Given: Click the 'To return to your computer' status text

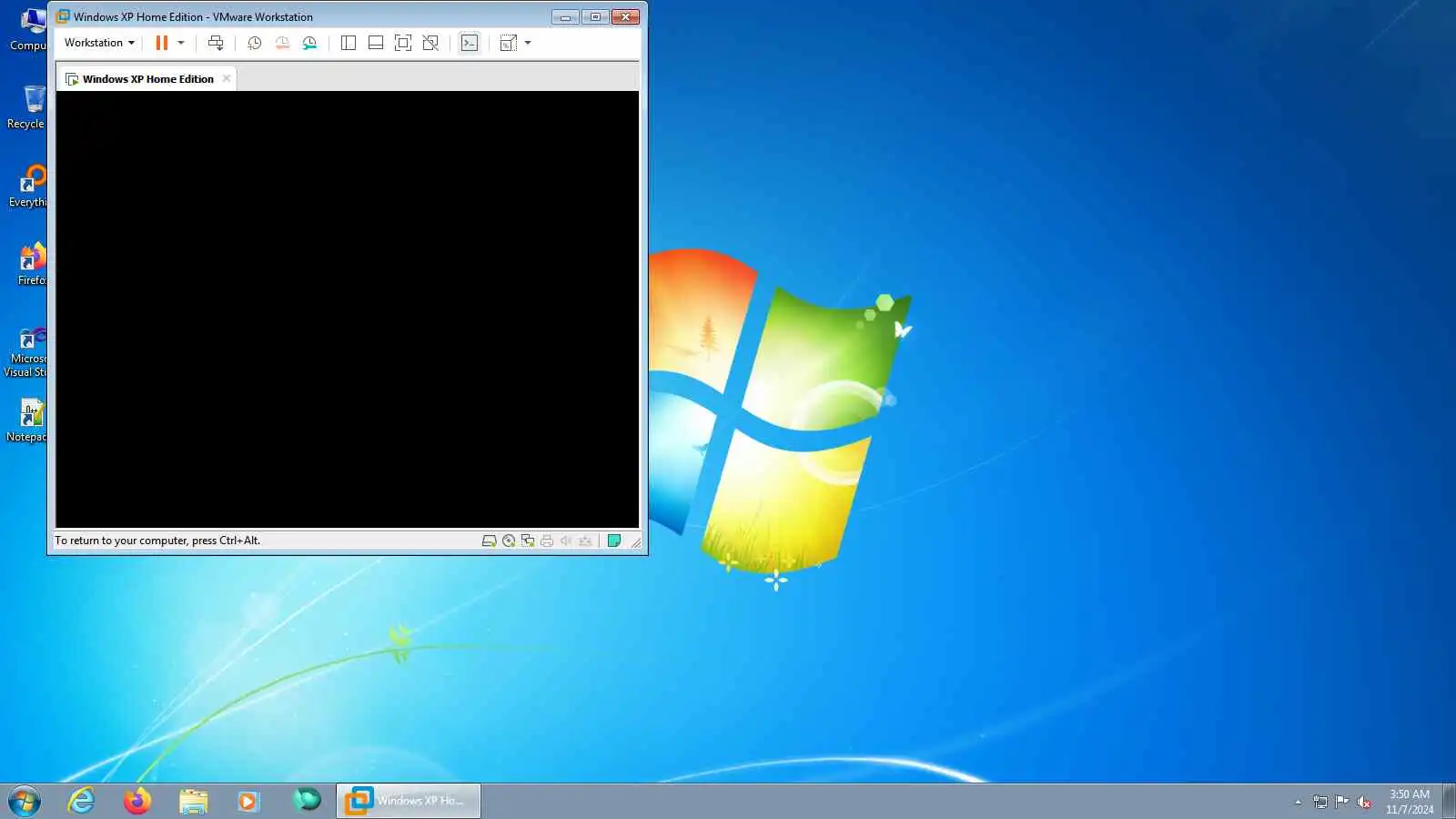Looking at the screenshot, I should pos(157,541).
